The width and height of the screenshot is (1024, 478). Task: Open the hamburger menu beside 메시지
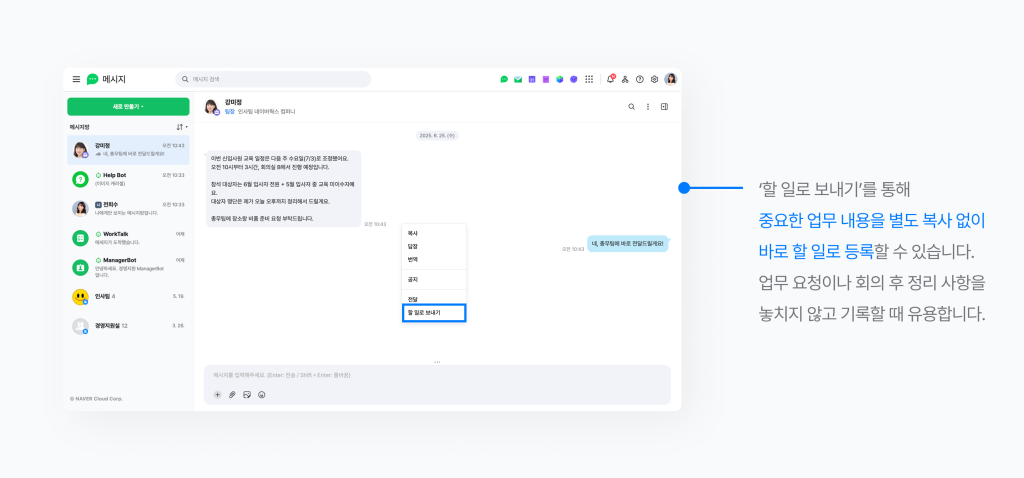click(76, 79)
